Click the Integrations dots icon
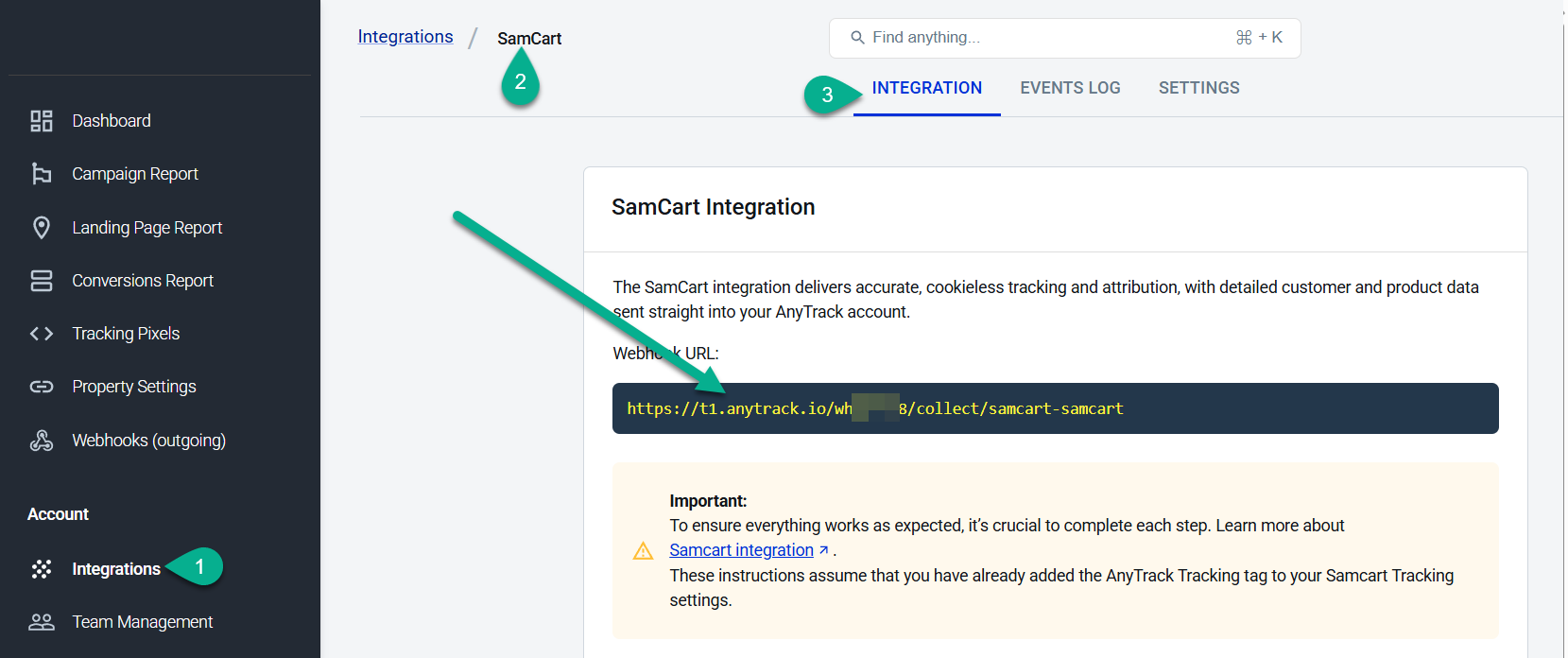1568x658 pixels. [41, 569]
